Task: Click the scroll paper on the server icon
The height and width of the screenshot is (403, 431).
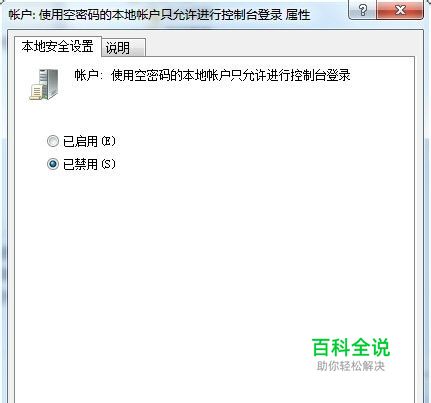Action: click(x=36, y=92)
